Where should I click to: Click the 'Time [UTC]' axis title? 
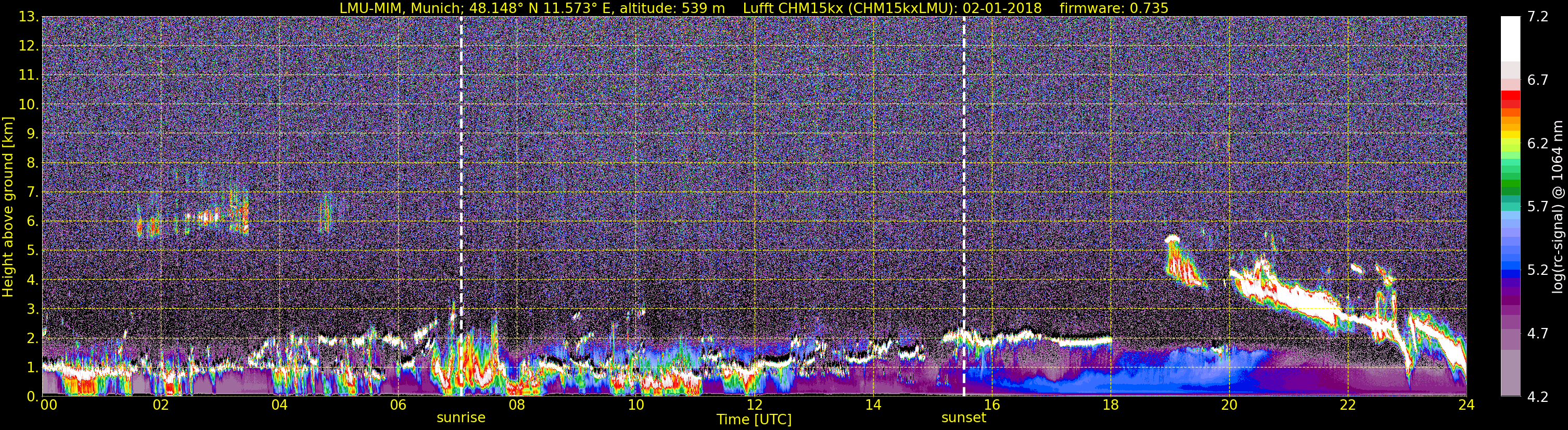754,420
